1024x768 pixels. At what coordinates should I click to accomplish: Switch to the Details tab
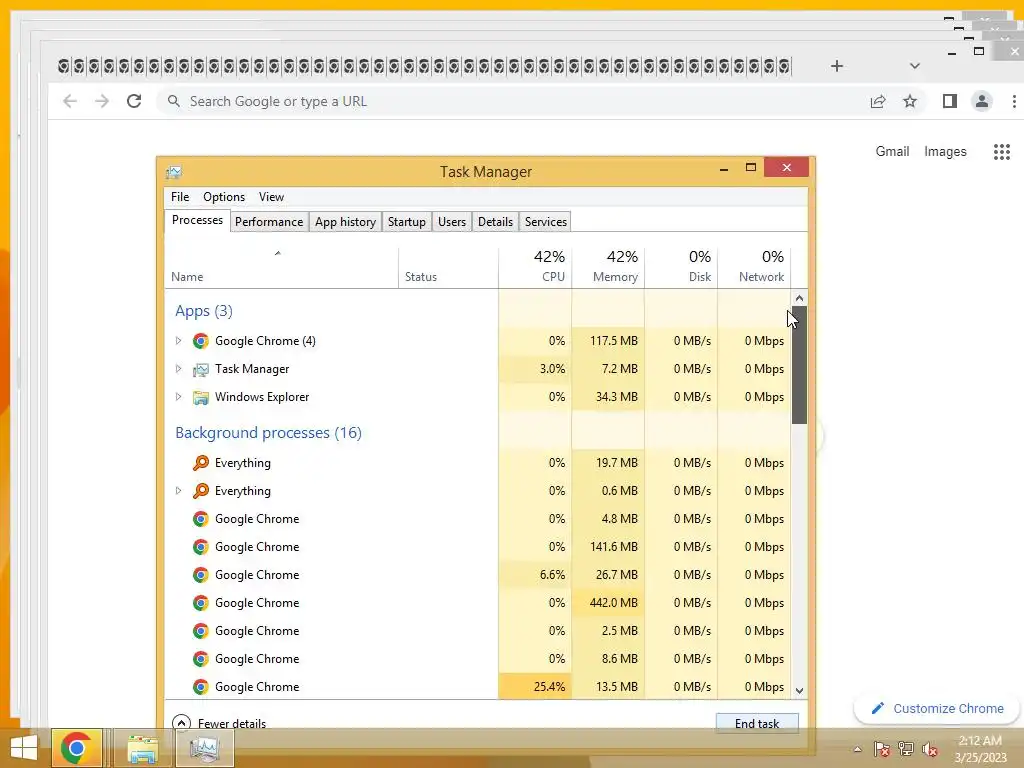pos(495,222)
